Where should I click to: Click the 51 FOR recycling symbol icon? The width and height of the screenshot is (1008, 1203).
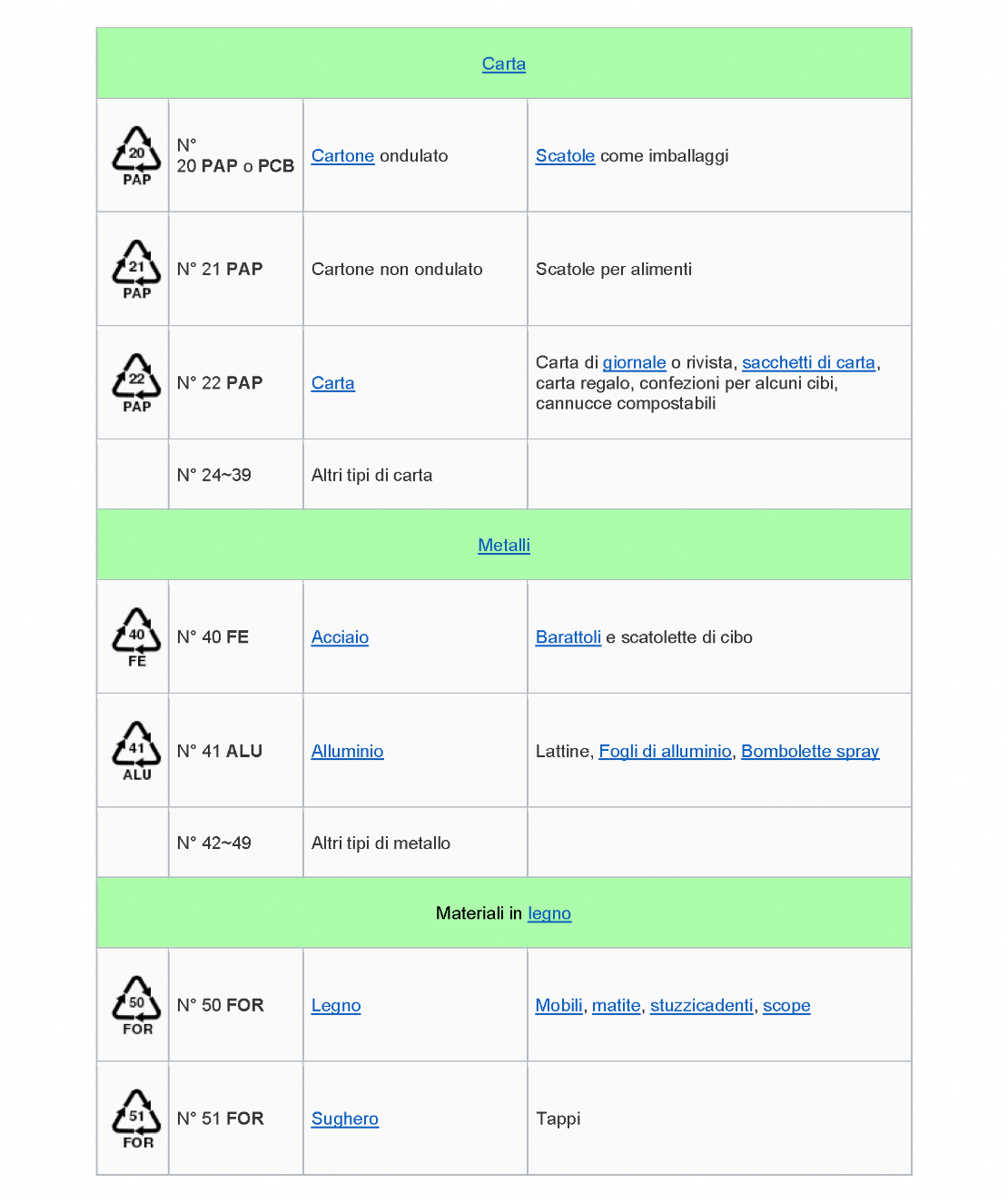pyautogui.click(x=136, y=1118)
